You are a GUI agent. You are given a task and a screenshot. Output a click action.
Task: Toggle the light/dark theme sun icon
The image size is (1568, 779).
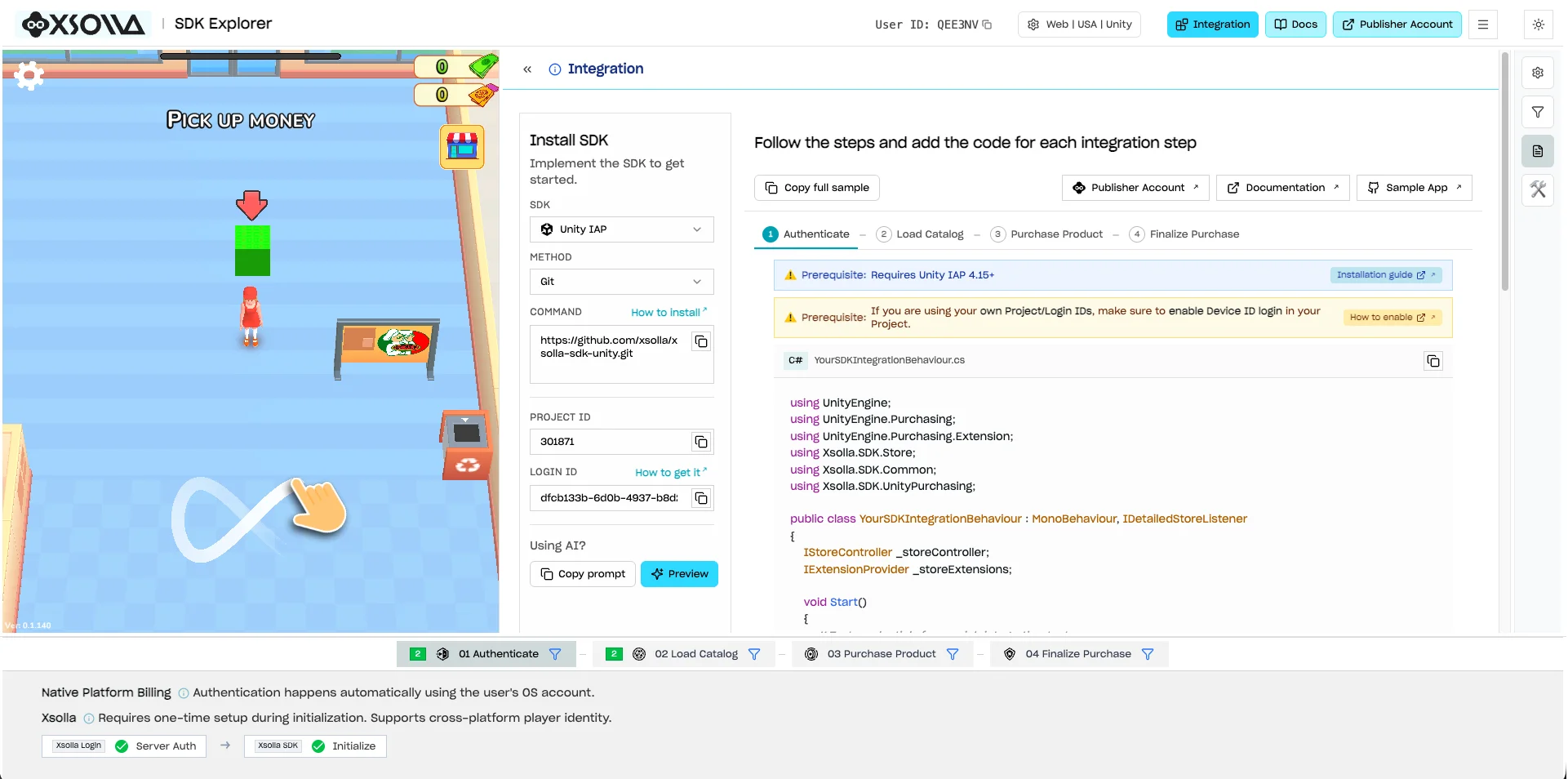[x=1538, y=24]
